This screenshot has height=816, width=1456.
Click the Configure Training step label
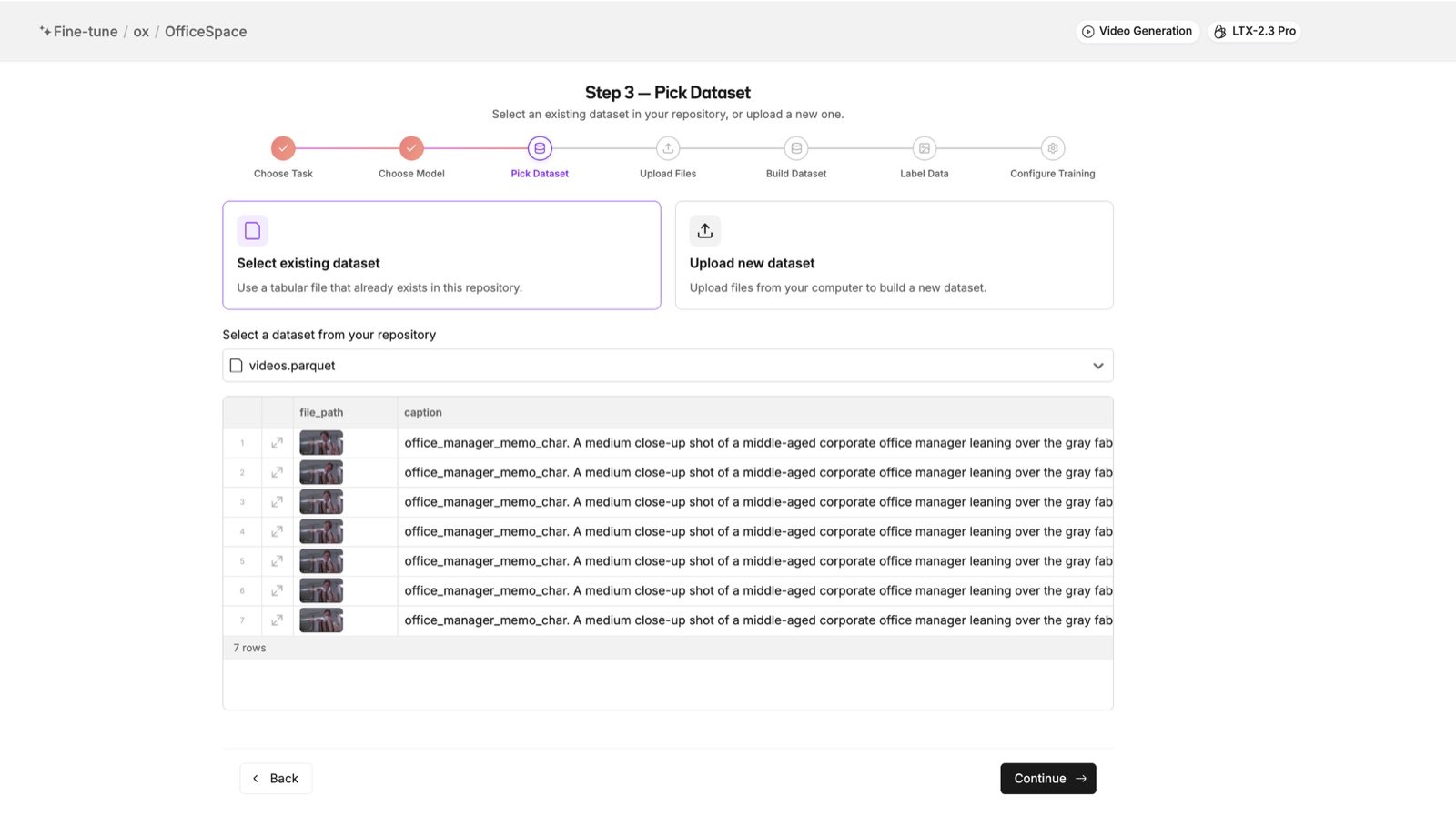(x=1053, y=174)
